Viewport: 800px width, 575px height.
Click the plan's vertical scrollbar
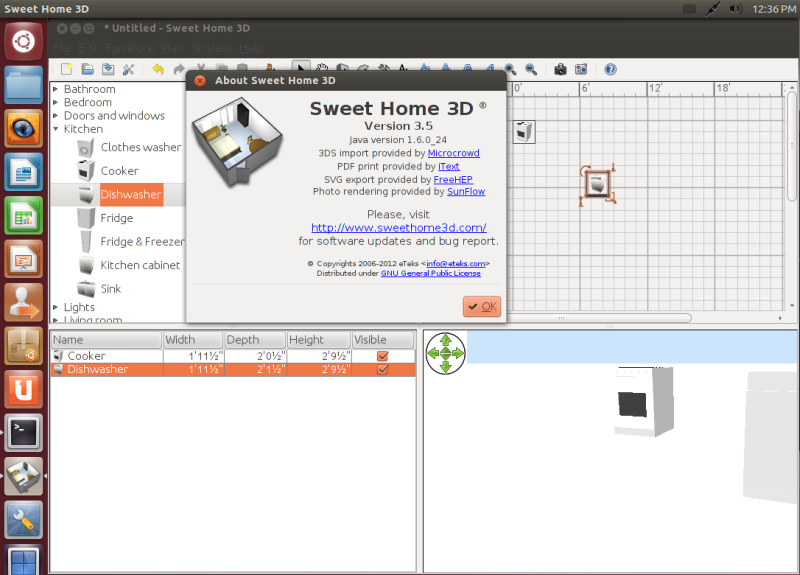pyautogui.click(x=792, y=145)
